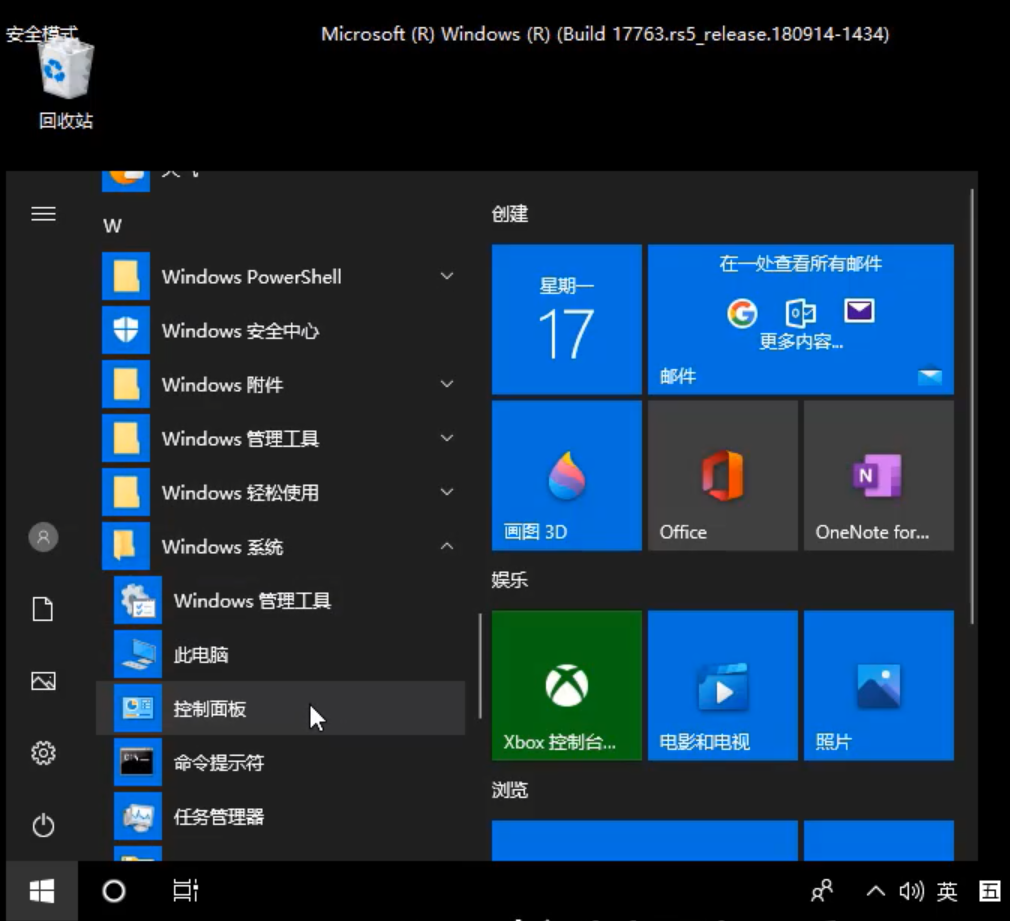This screenshot has height=921, width=1010.
Task: Open the OneNote tile
Action: click(x=878, y=475)
